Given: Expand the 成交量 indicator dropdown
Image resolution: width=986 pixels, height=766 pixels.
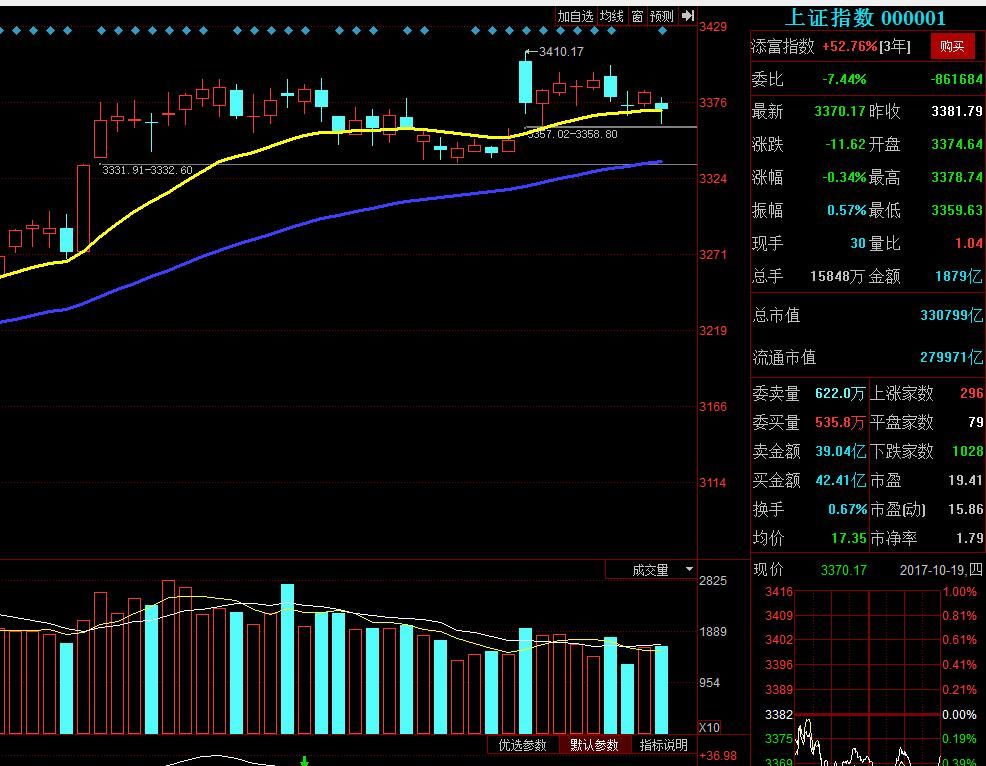Looking at the screenshot, I should click(x=688, y=569).
